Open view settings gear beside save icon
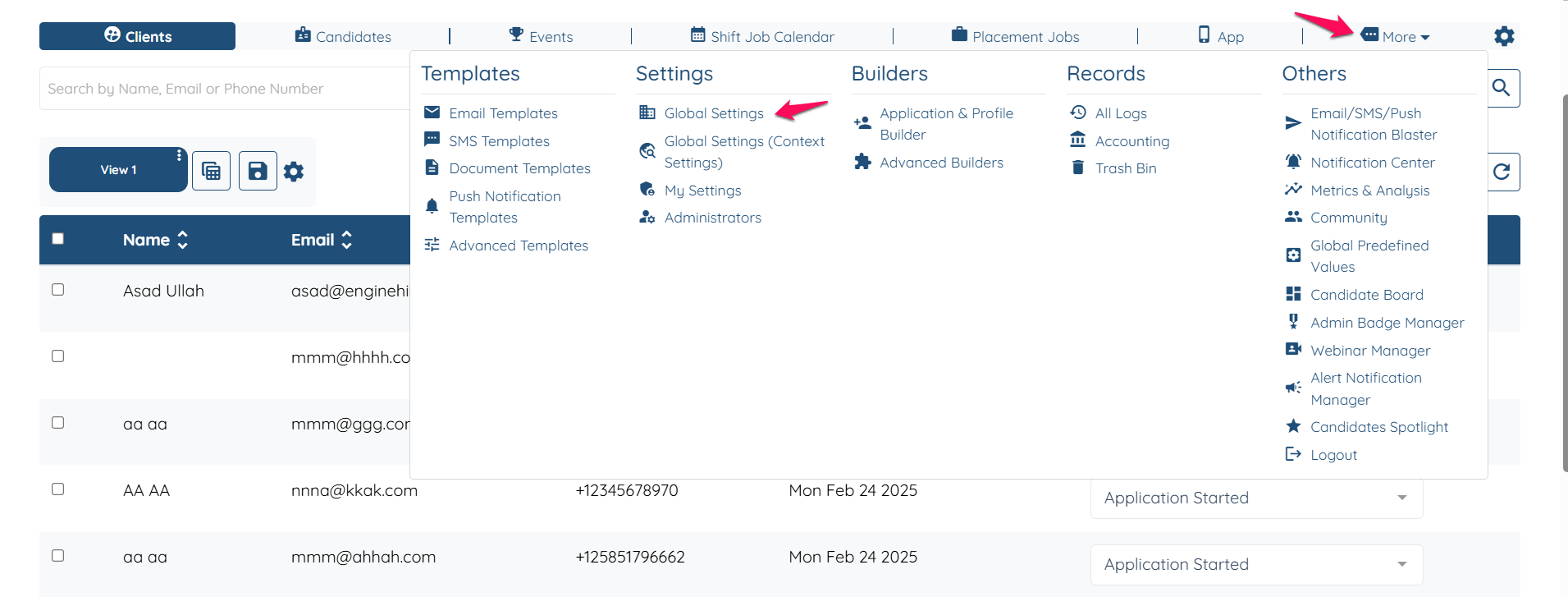Viewport: 1568px width, 597px height. click(294, 171)
